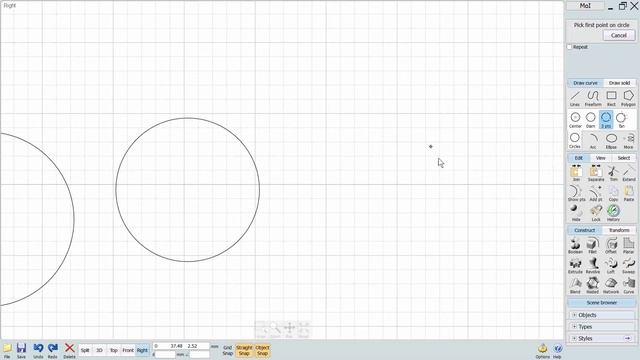Select the Boolean construct tool

tap(575, 245)
